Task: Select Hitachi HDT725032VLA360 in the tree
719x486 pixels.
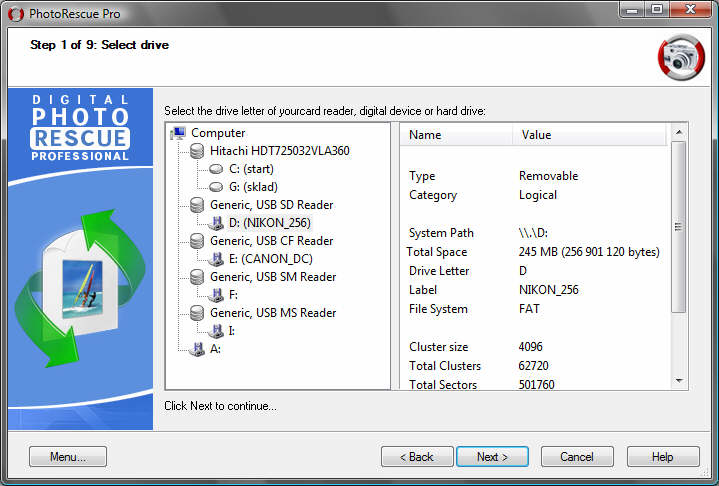Action: click(280, 151)
